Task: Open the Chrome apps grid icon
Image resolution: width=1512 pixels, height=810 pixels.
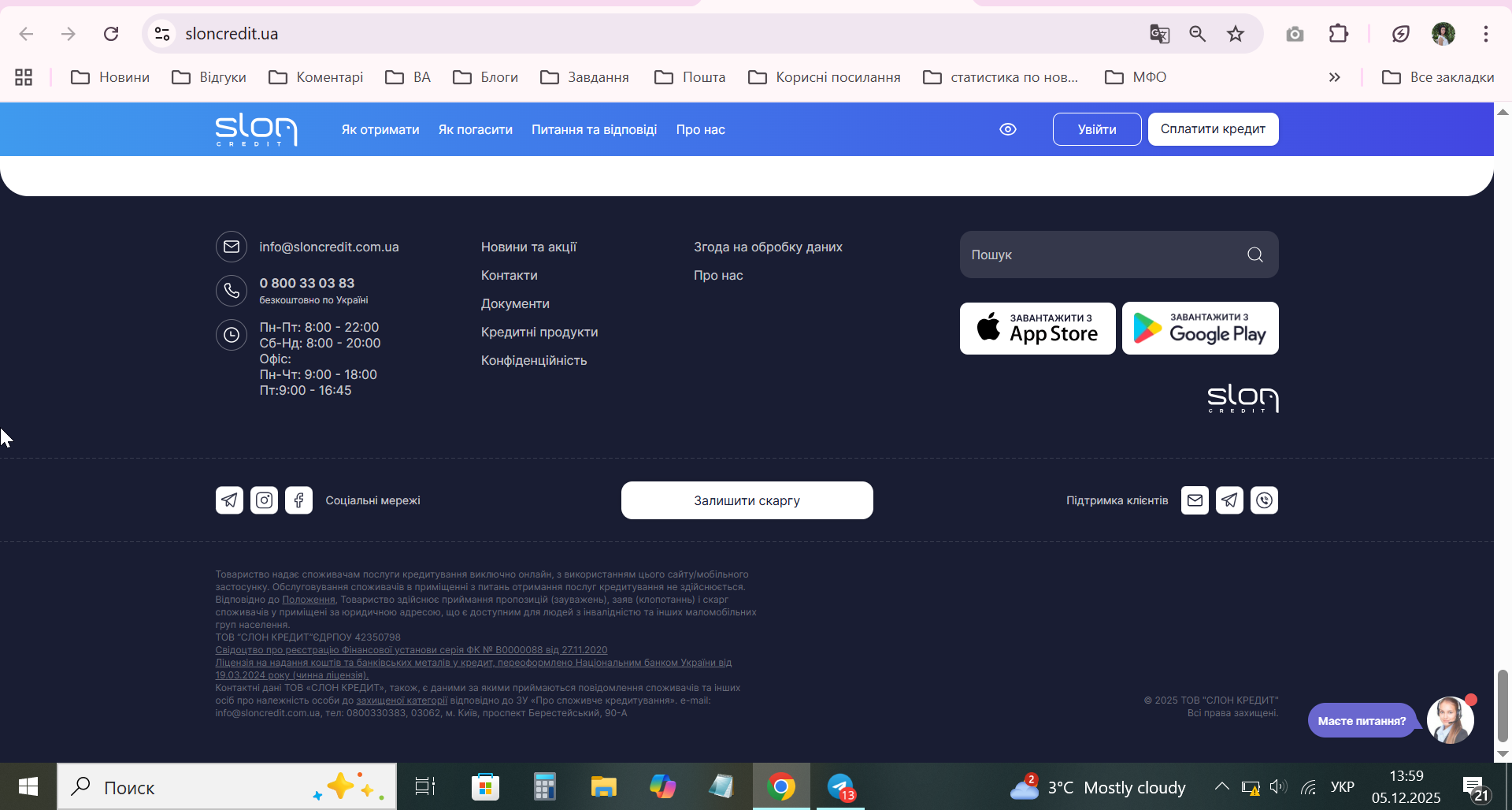Action: (x=24, y=77)
